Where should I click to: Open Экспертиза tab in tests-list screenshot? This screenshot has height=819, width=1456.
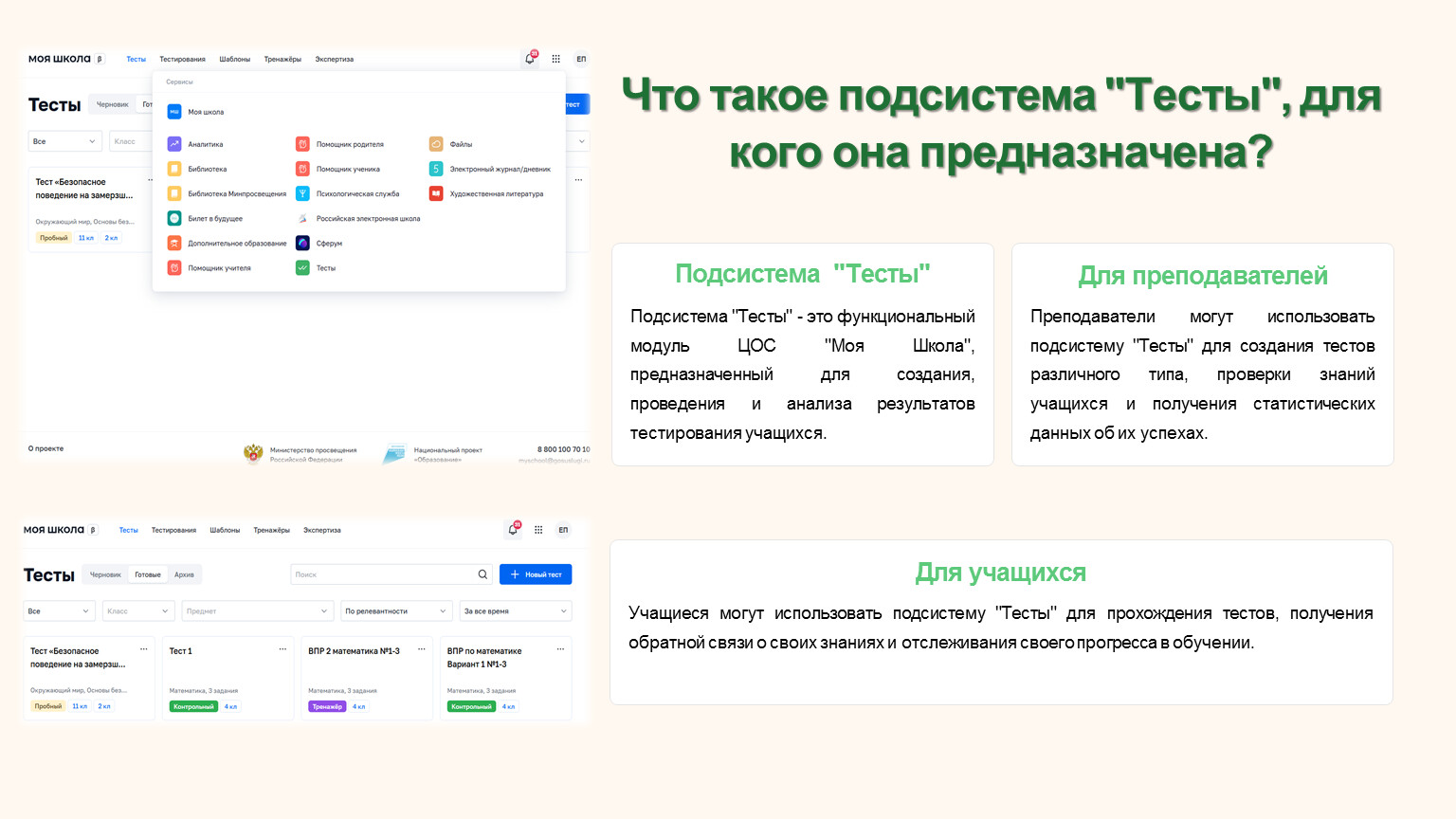pos(322,530)
